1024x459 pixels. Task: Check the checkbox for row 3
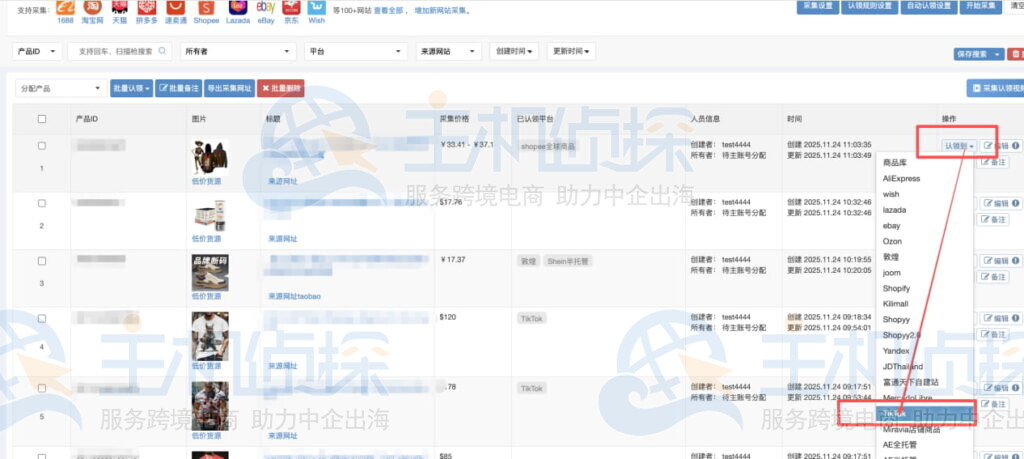pyautogui.click(x=42, y=261)
